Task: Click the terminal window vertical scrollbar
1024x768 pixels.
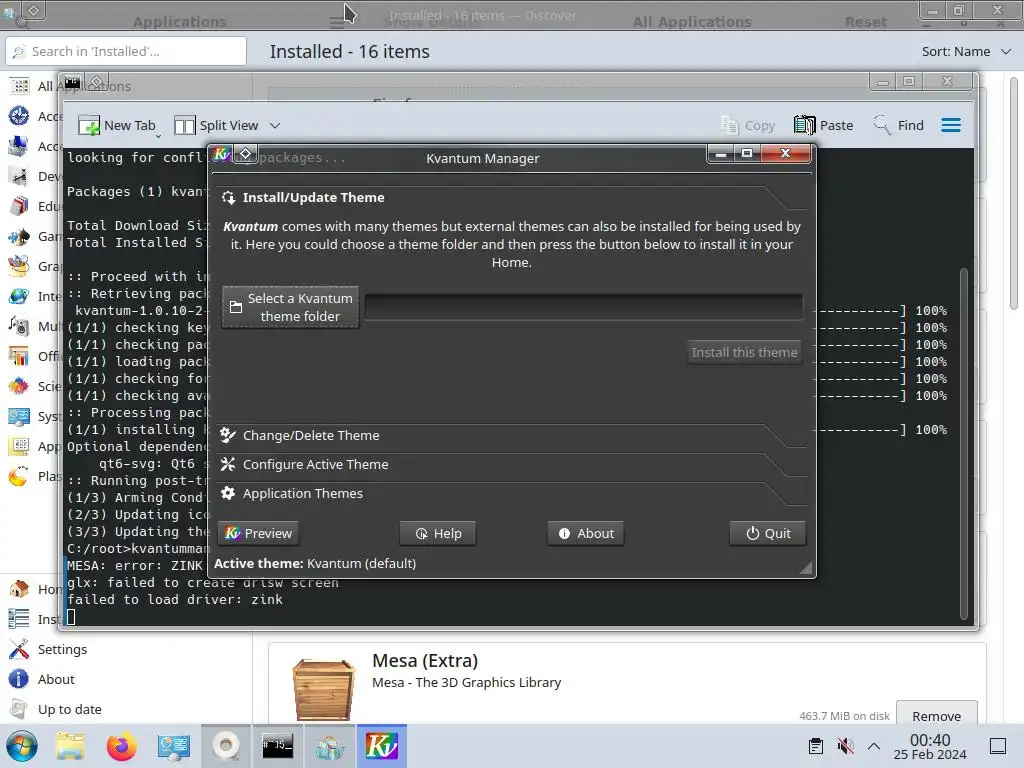Action: point(964,443)
